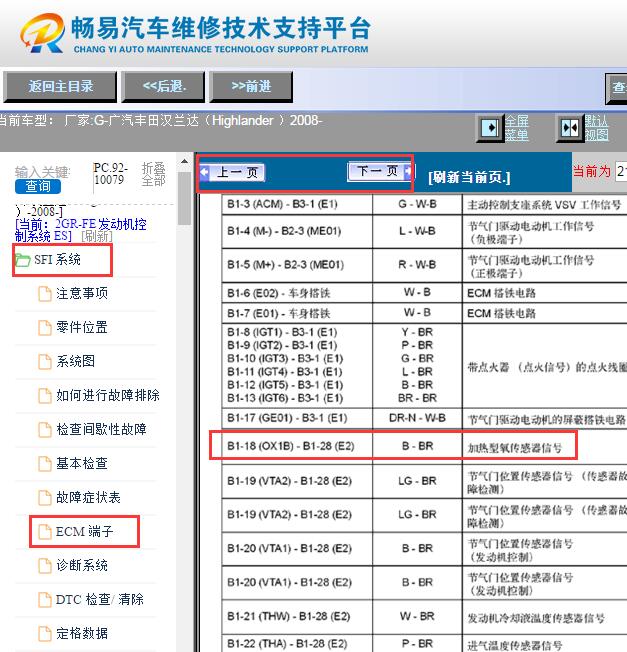The image size is (627, 652).
Task: Click the default view icon
Action: pos(570,128)
